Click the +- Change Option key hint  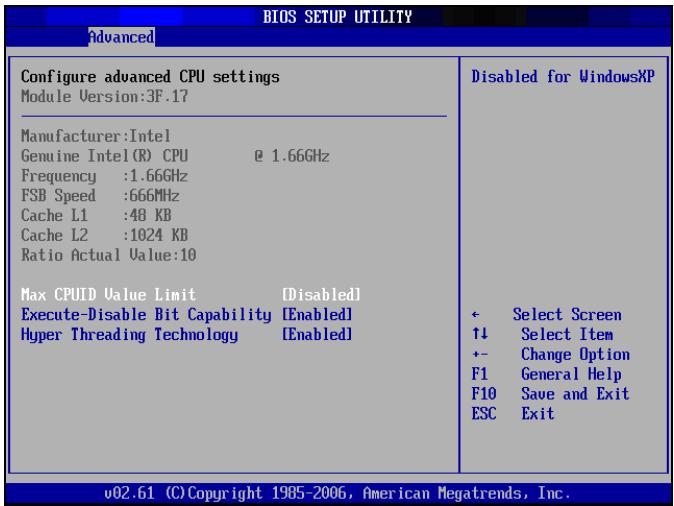pos(480,355)
